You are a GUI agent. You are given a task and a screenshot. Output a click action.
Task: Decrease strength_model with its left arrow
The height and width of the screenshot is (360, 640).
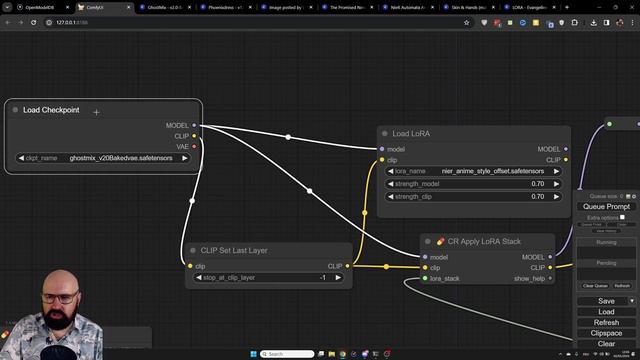[x=391, y=184]
